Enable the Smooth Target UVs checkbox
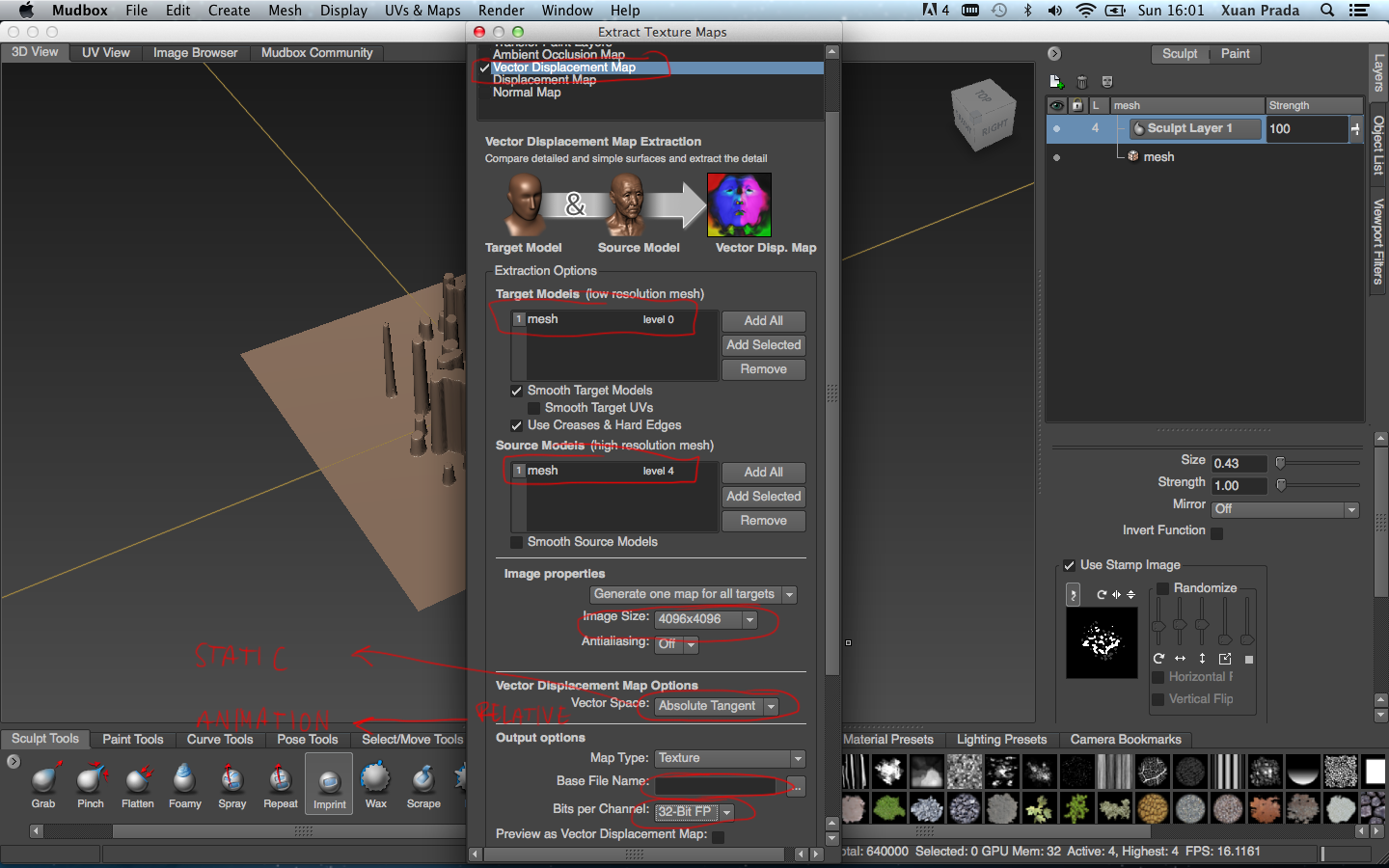 (x=533, y=408)
